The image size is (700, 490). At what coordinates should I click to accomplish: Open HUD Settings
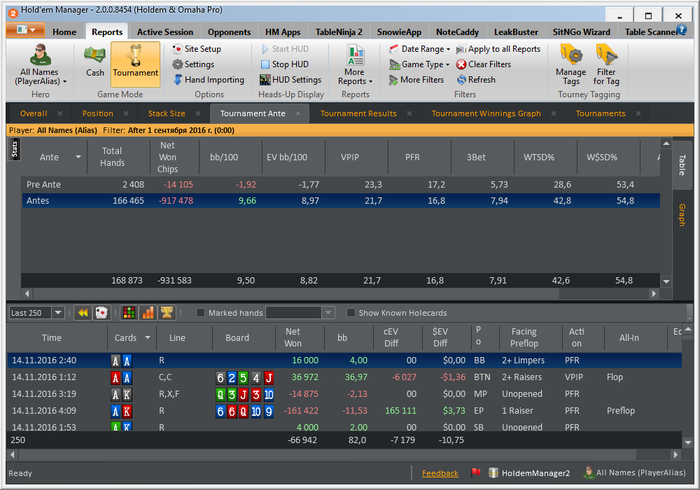click(291, 80)
